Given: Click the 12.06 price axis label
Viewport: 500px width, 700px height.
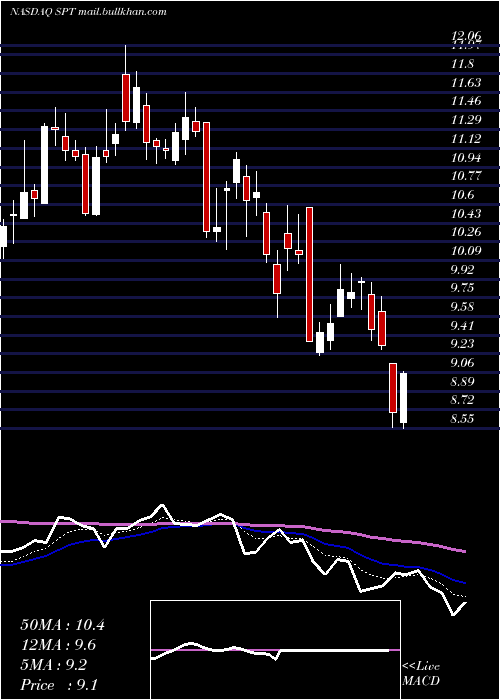Looking at the screenshot, I should (466, 36).
